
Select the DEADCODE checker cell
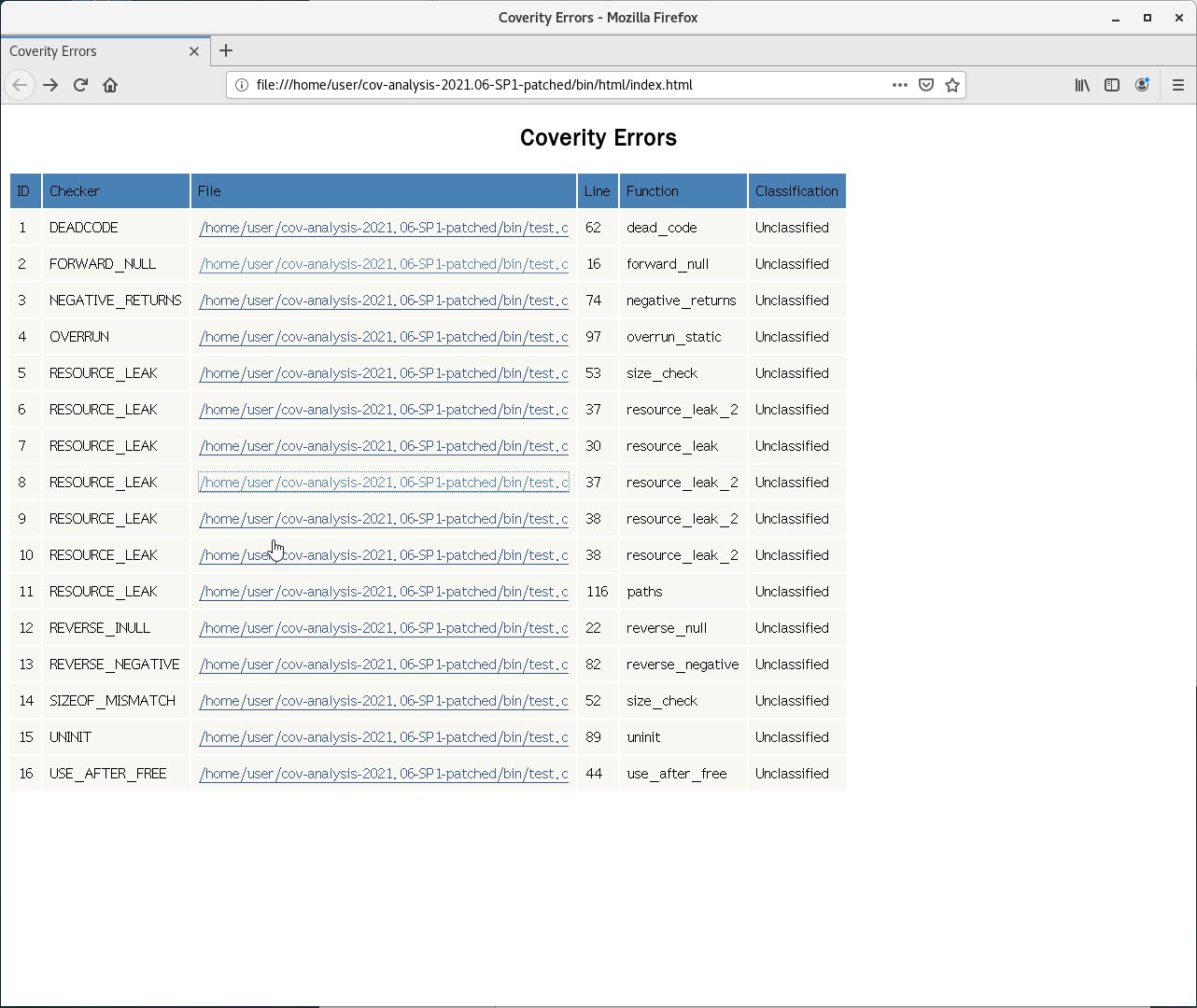[116, 228]
